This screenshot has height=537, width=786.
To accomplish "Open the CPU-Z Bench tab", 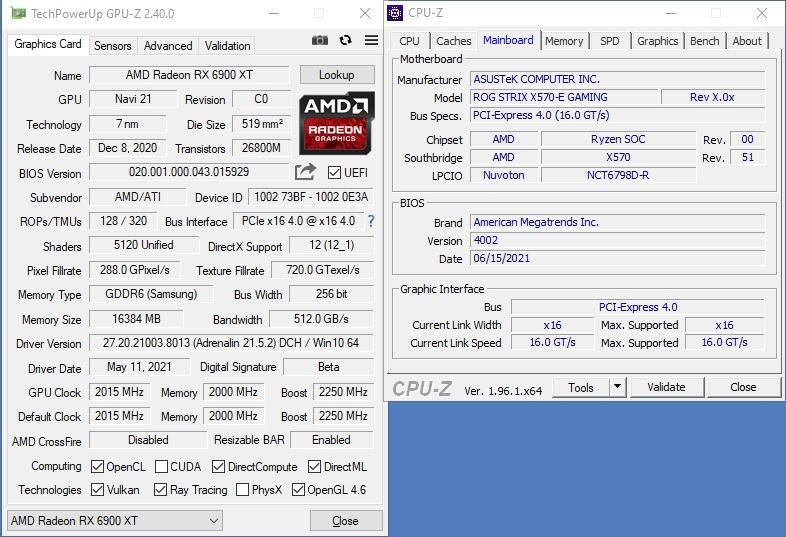I will point(704,41).
